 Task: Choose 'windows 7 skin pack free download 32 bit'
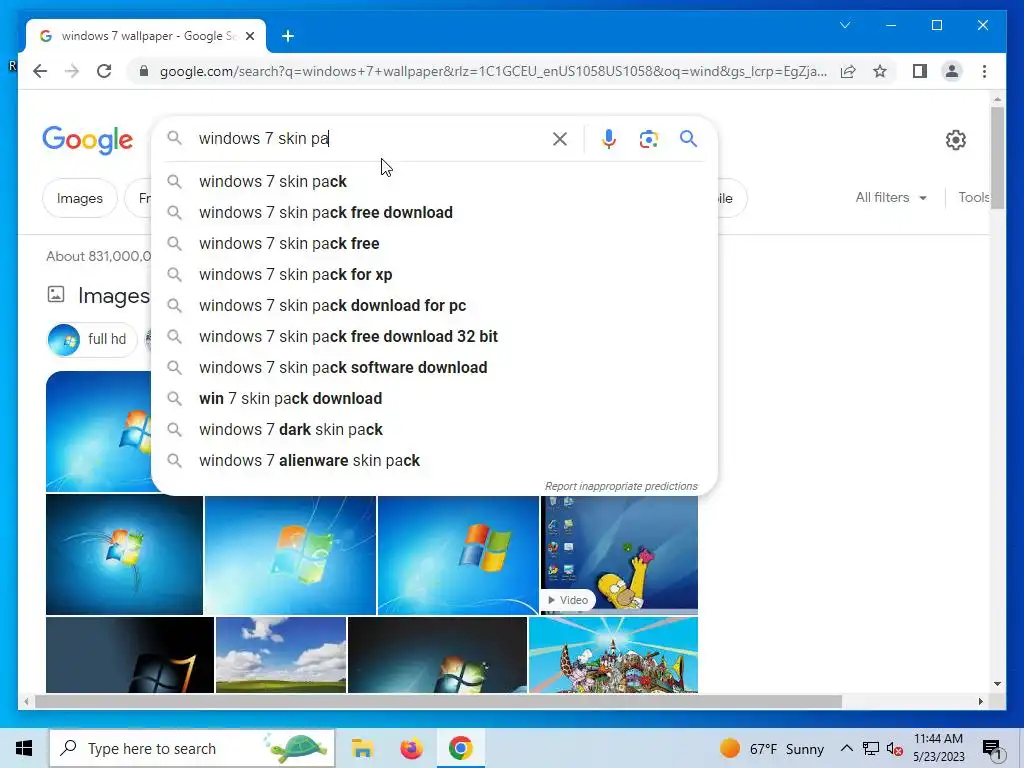click(434, 336)
